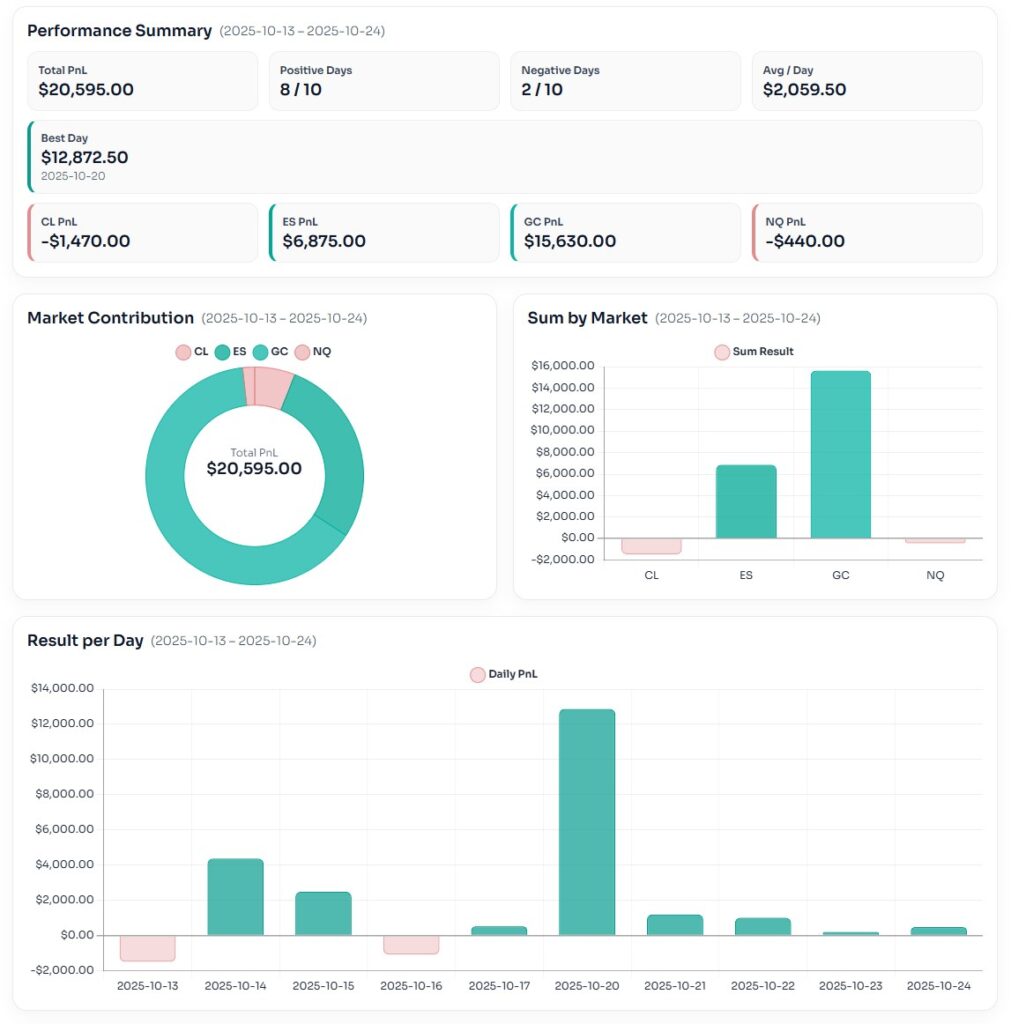Click the NQ legend color swatch

[x=302, y=352]
